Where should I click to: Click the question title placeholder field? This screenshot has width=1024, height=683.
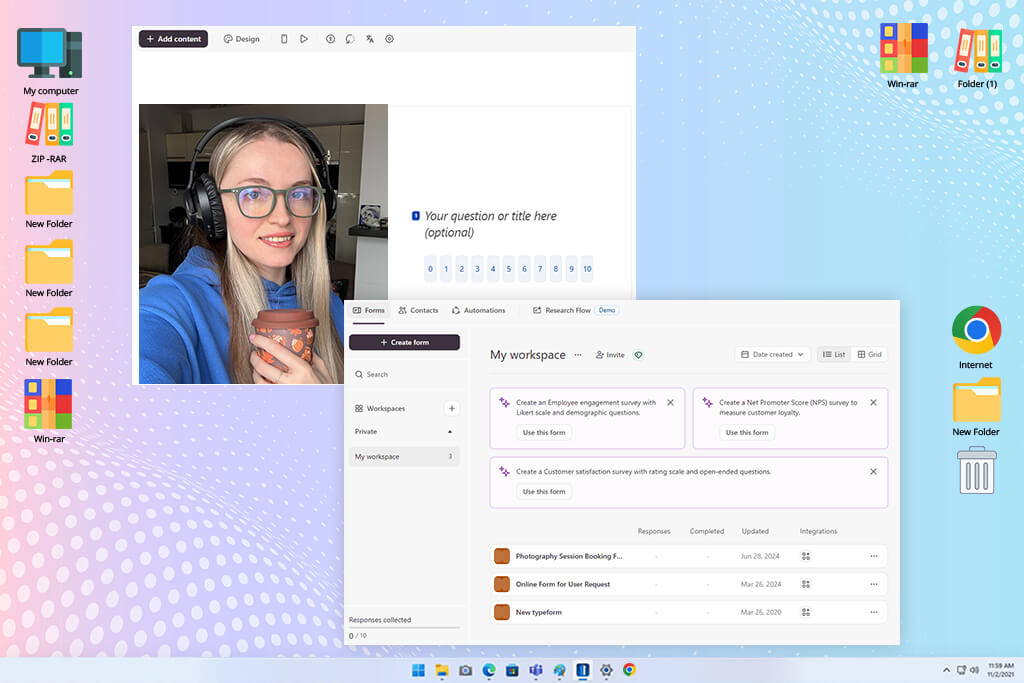[x=490, y=224]
